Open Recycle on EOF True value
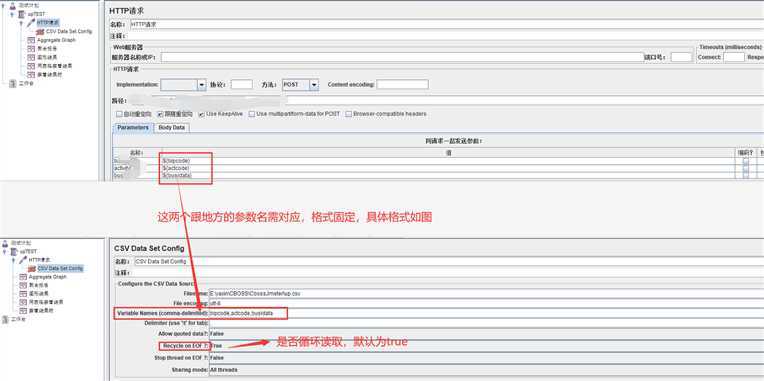The width and height of the screenshot is (764, 381). (x=486, y=345)
